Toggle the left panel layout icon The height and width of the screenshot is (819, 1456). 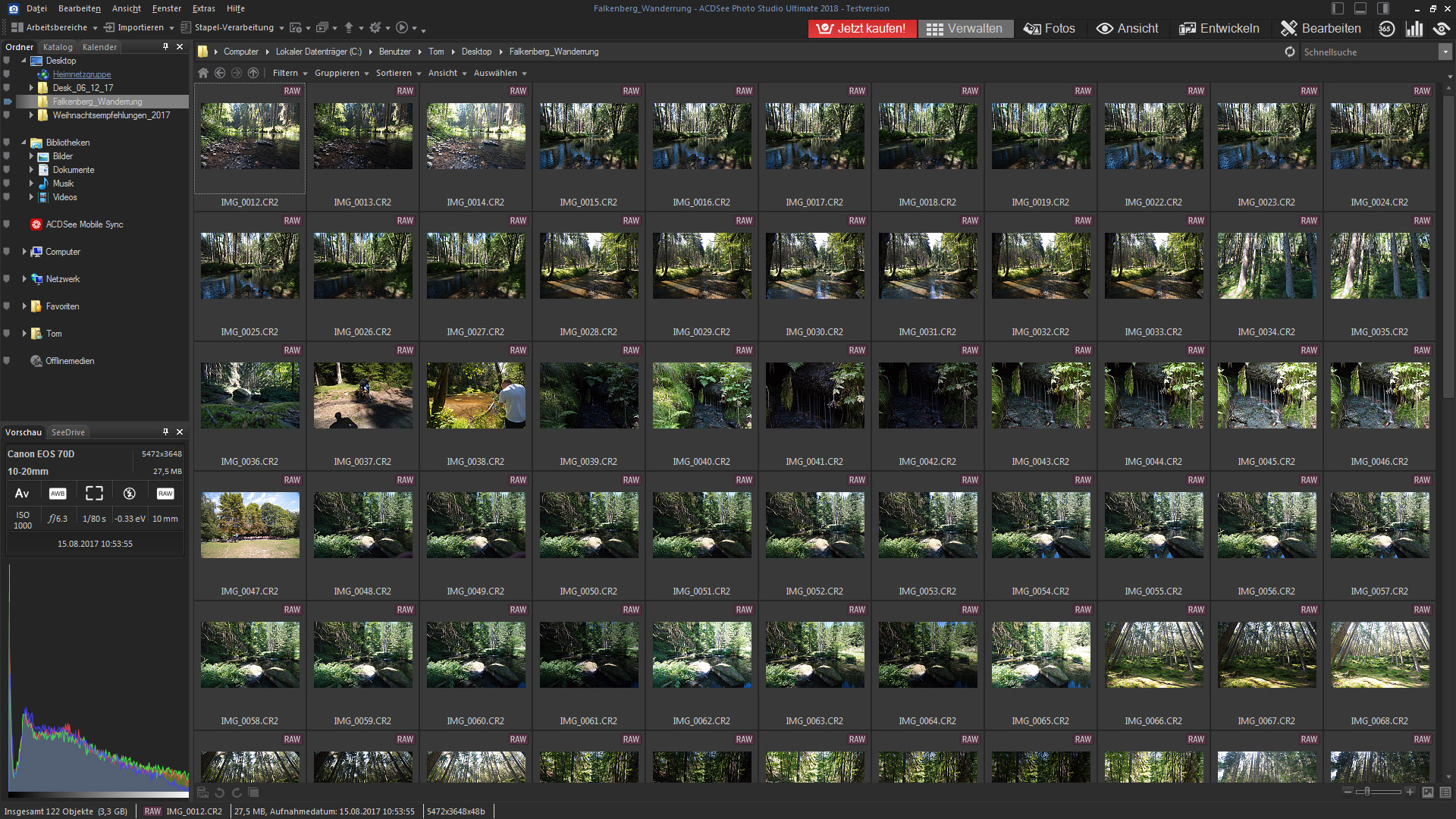[x=1338, y=8]
